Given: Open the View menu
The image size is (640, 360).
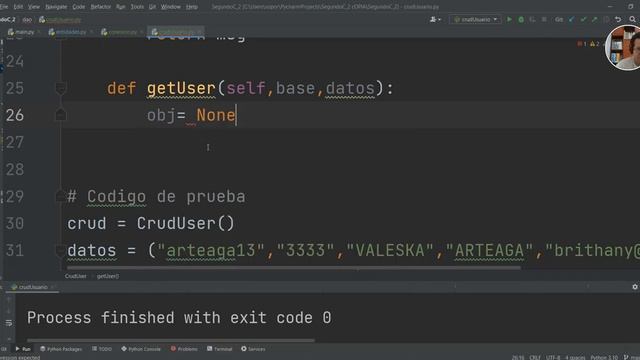Looking at the screenshot, I should click(x=34, y=7).
